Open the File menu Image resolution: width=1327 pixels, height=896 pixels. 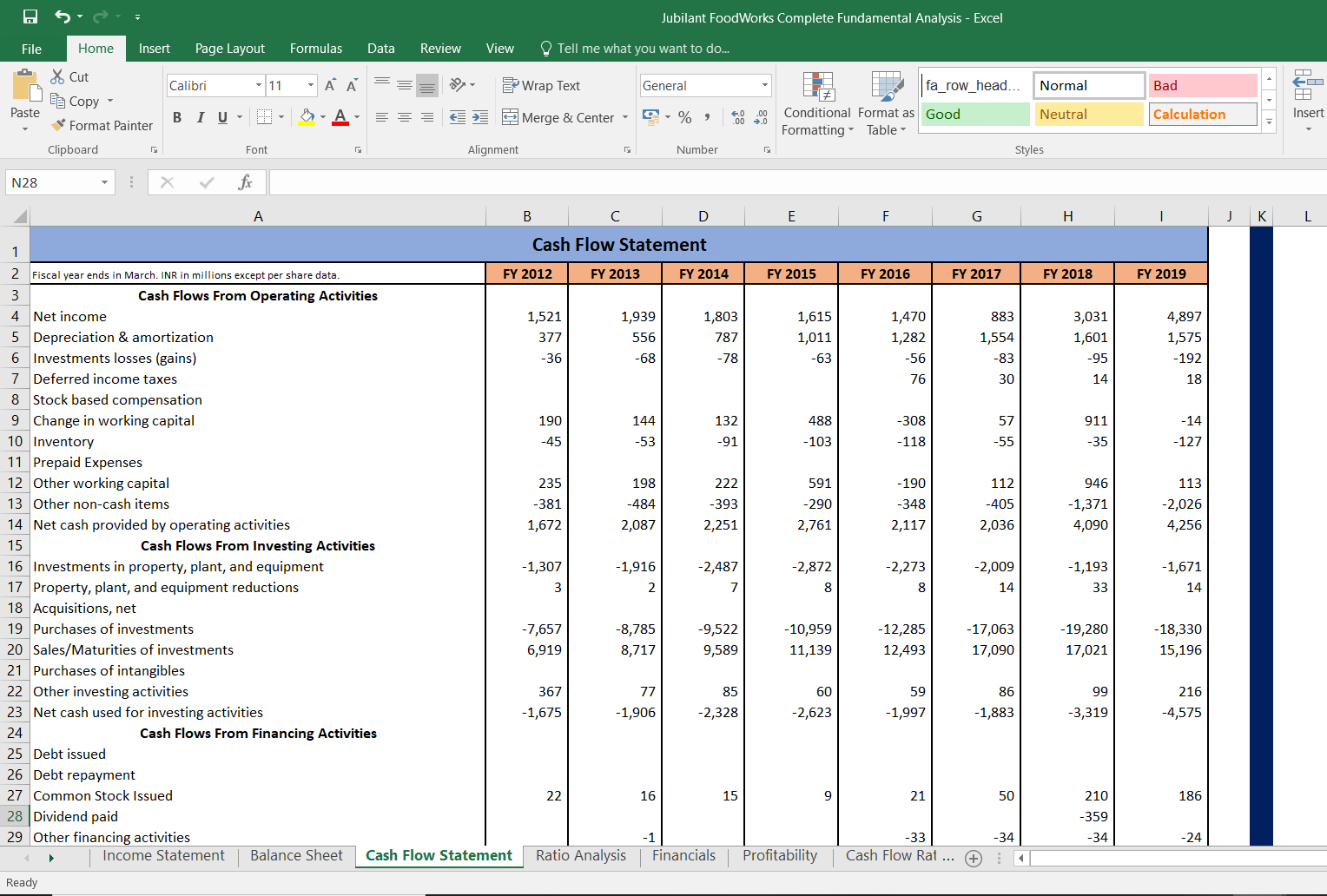pyautogui.click(x=31, y=49)
